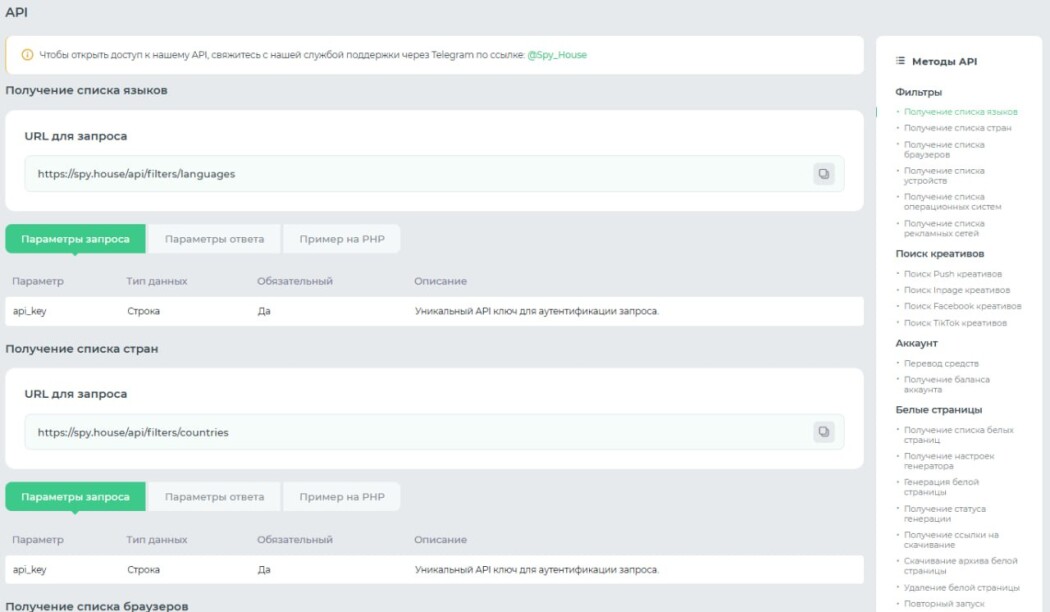Screen dimensions: 1050x612
Task: Jump to Скачивание архива белой страницы
Action: pos(960,566)
